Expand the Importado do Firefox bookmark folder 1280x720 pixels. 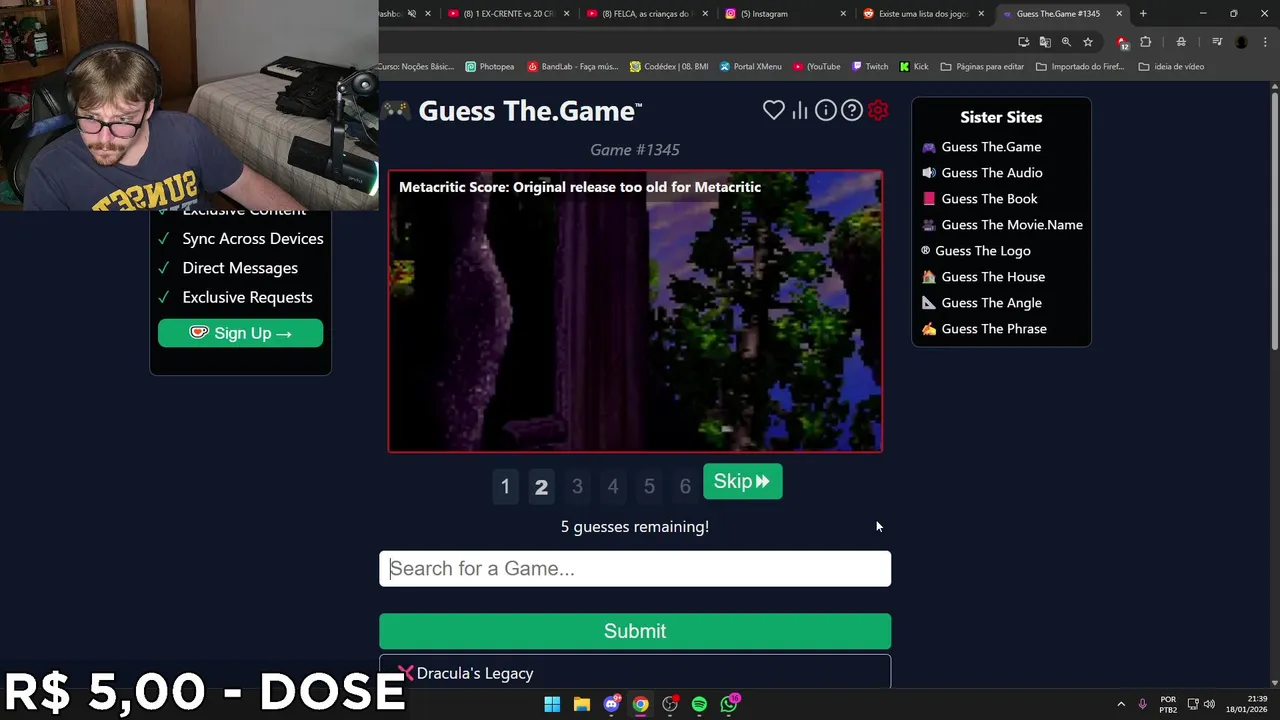coord(1080,67)
